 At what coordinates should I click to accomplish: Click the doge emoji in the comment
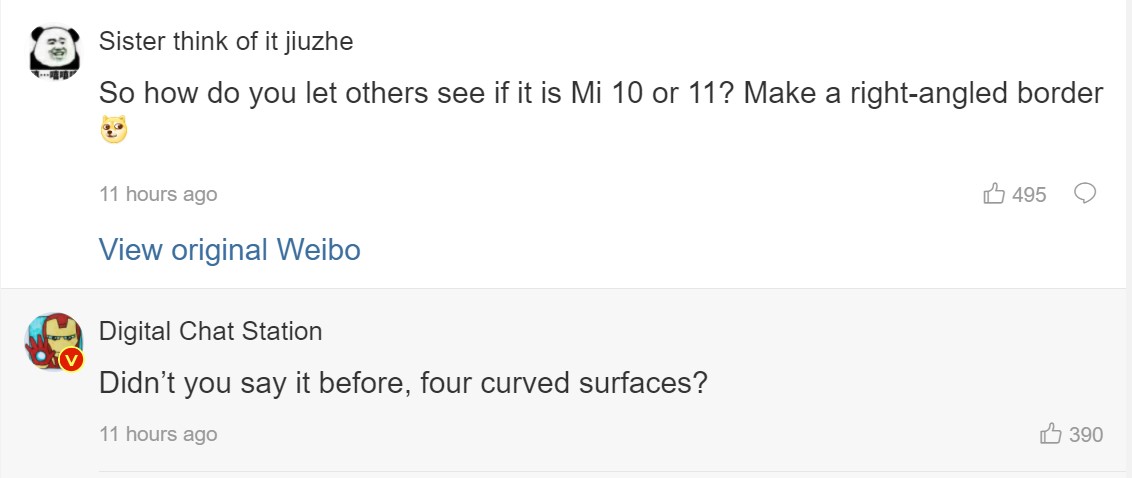click(114, 130)
